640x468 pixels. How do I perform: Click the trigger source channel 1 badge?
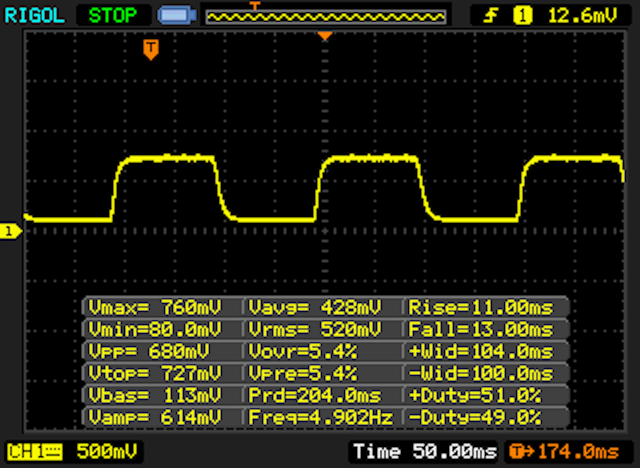tap(522, 16)
